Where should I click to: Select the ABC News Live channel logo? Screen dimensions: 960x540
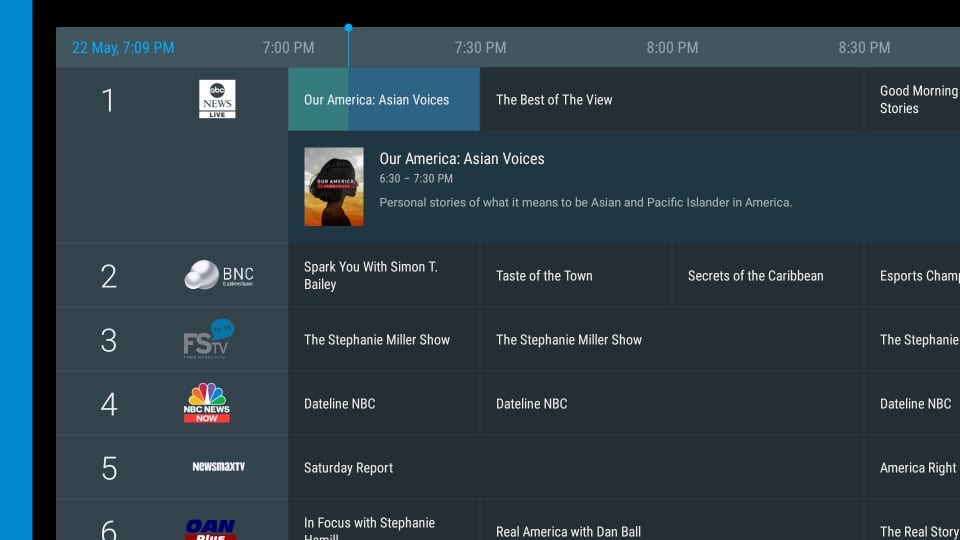[217, 99]
